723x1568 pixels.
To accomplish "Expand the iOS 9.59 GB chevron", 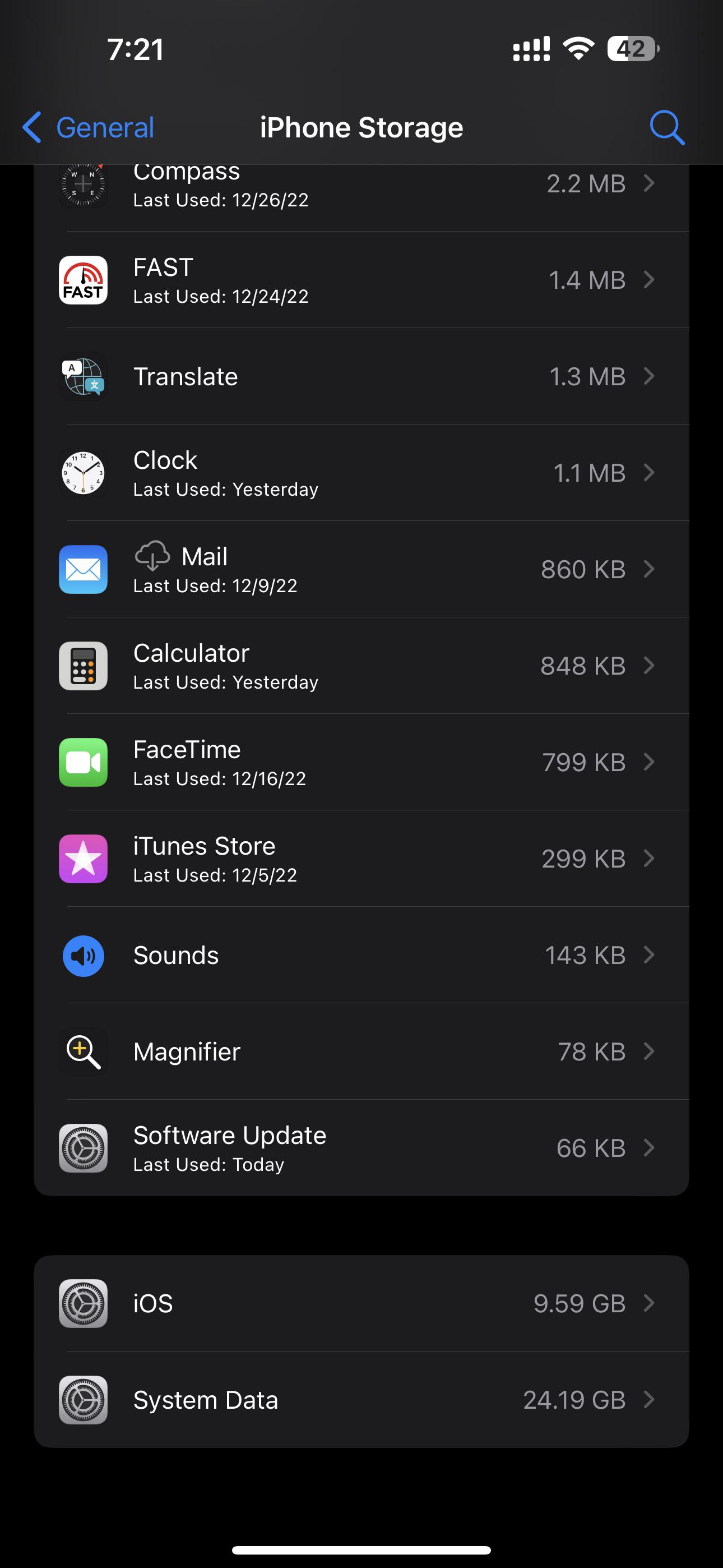I will click(x=649, y=1303).
